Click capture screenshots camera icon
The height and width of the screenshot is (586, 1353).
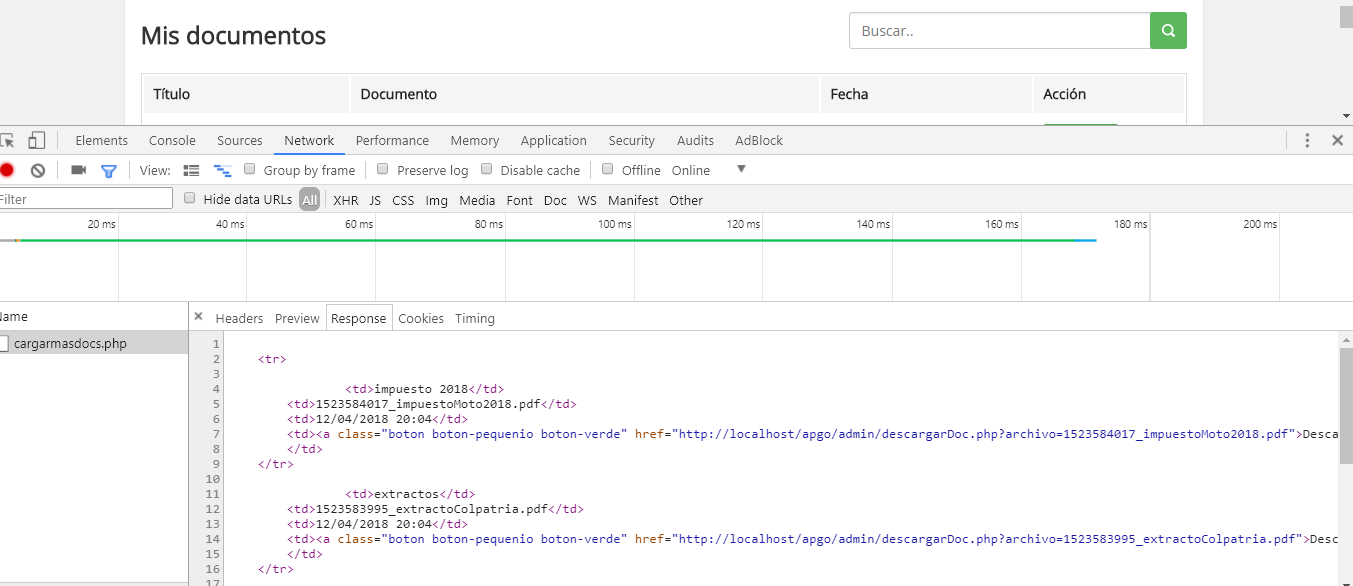[79, 170]
